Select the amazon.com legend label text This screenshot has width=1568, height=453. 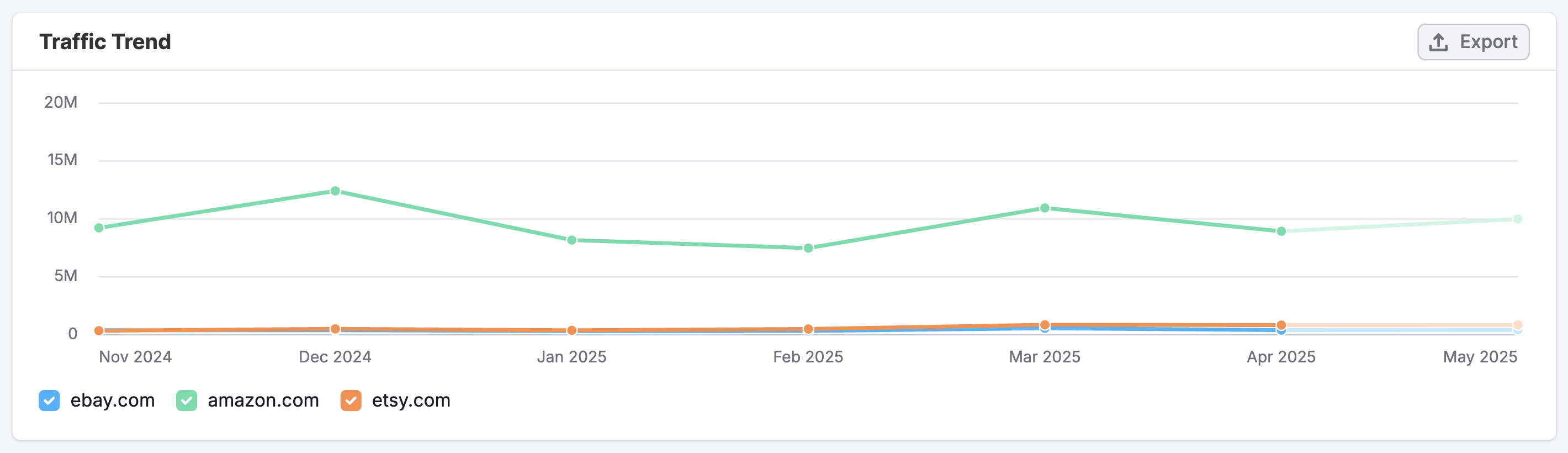(x=263, y=401)
